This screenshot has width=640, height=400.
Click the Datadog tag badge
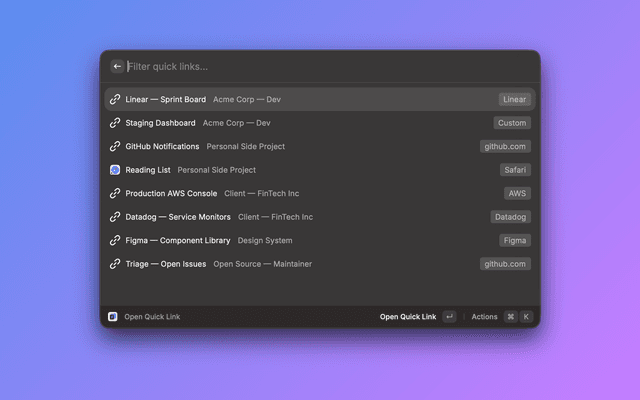coord(510,217)
